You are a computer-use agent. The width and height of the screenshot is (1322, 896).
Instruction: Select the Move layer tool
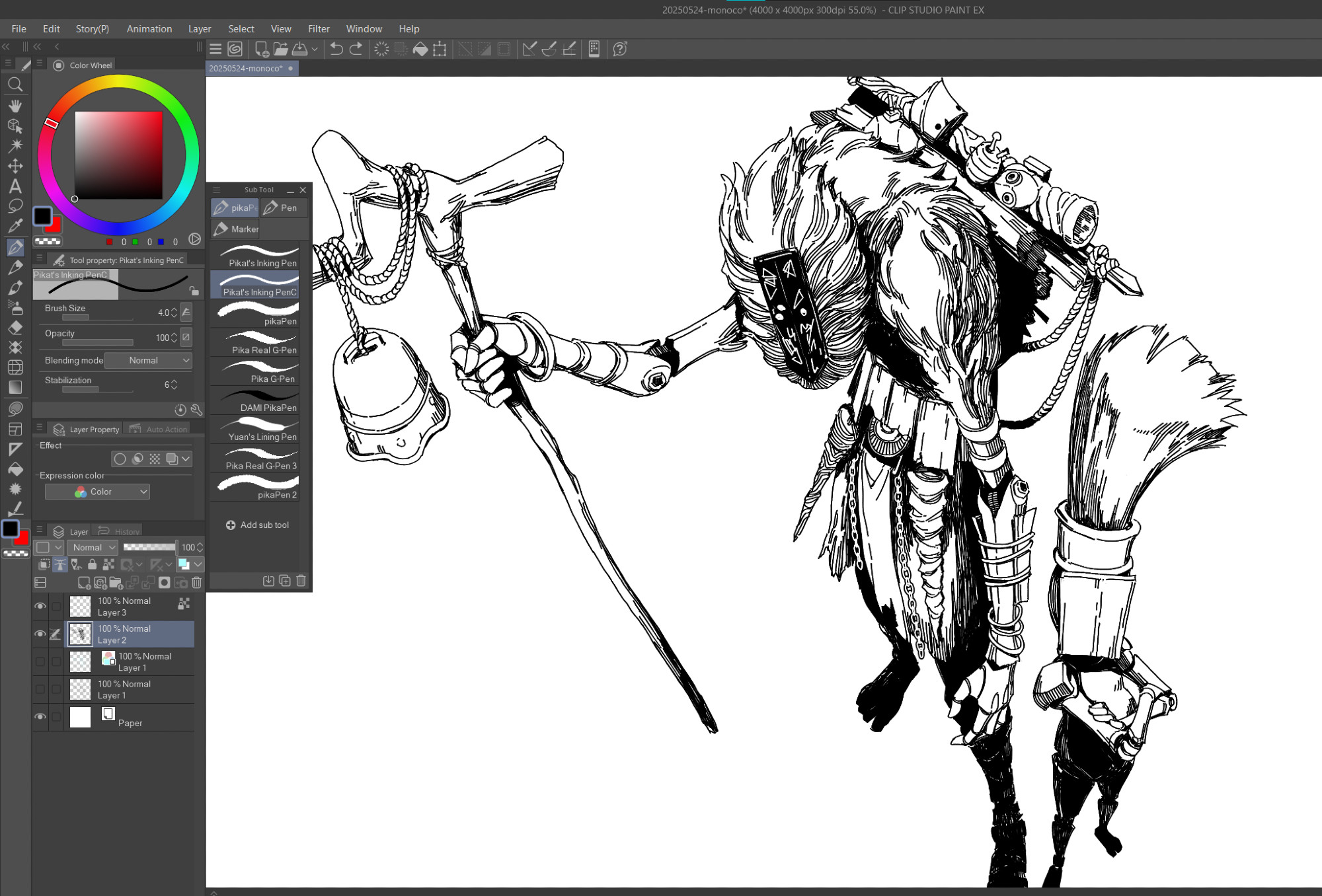point(15,166)
